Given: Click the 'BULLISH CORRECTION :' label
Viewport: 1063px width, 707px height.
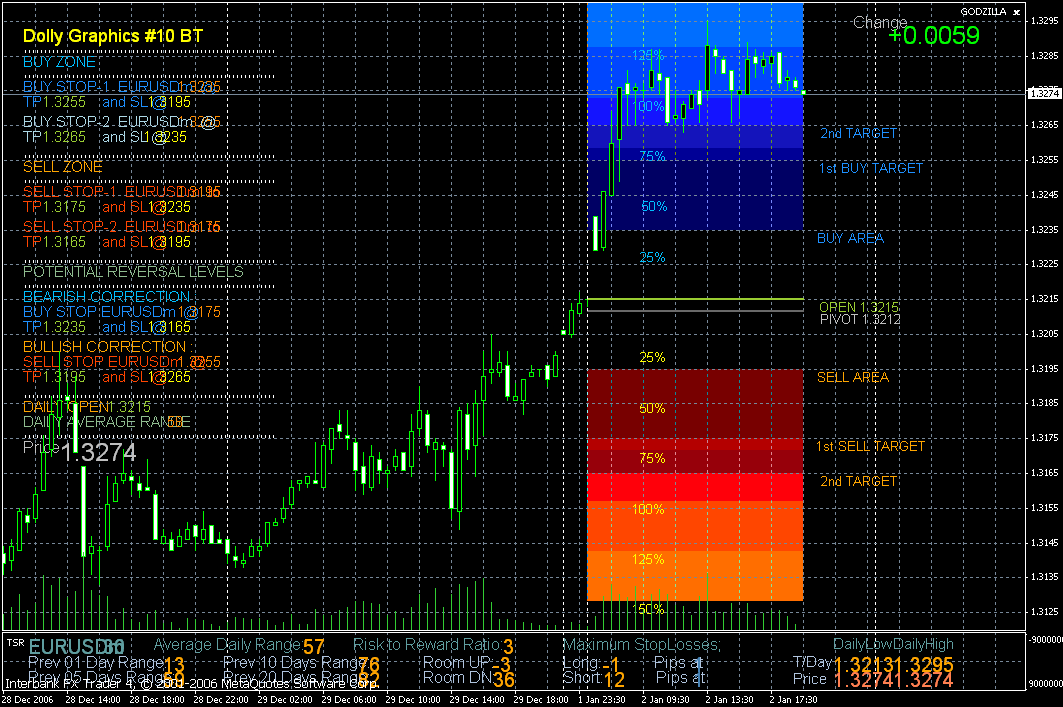Looking at the screenshot, I should point(108,347).
